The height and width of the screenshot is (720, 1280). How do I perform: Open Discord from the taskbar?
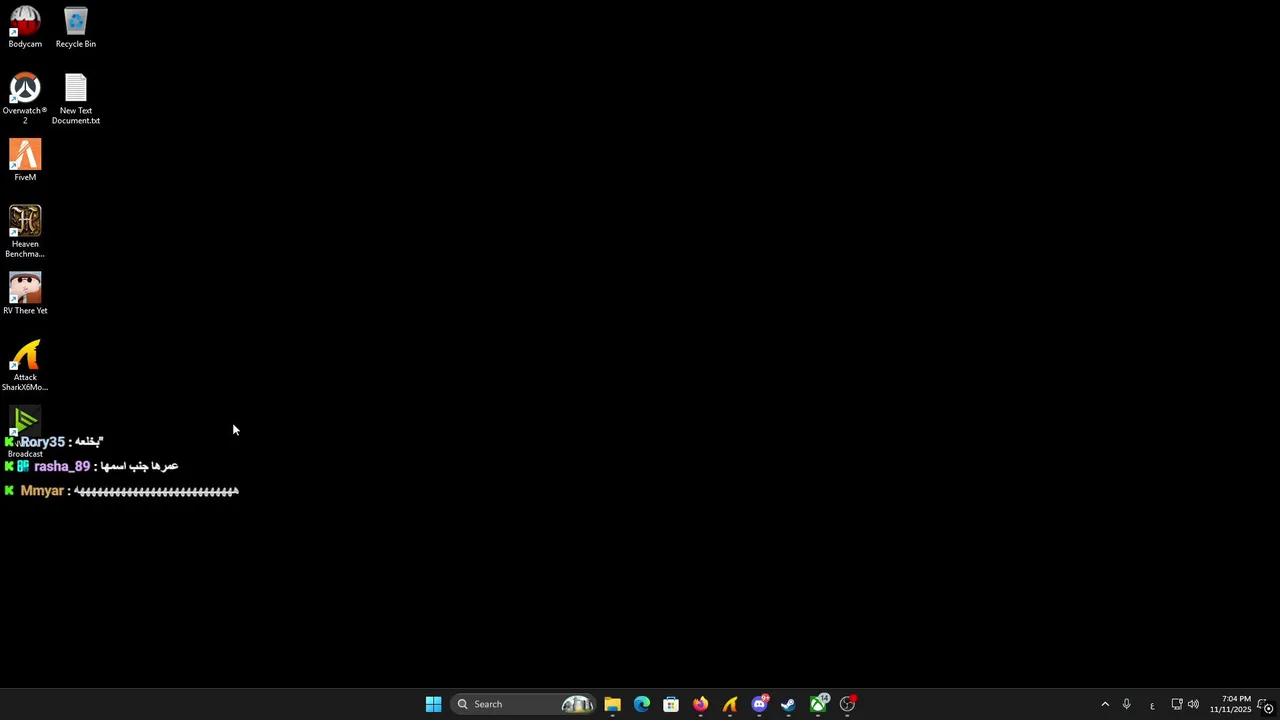pyautogui.click(x=759, y=704)
